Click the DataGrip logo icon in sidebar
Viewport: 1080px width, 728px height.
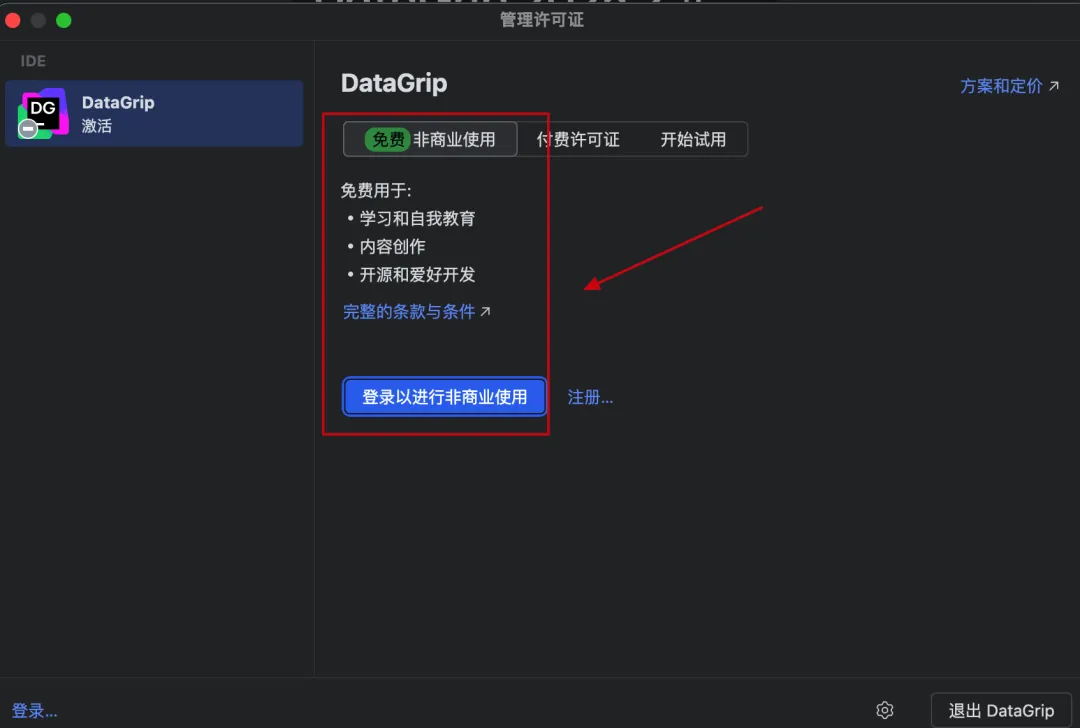[43, 113]
